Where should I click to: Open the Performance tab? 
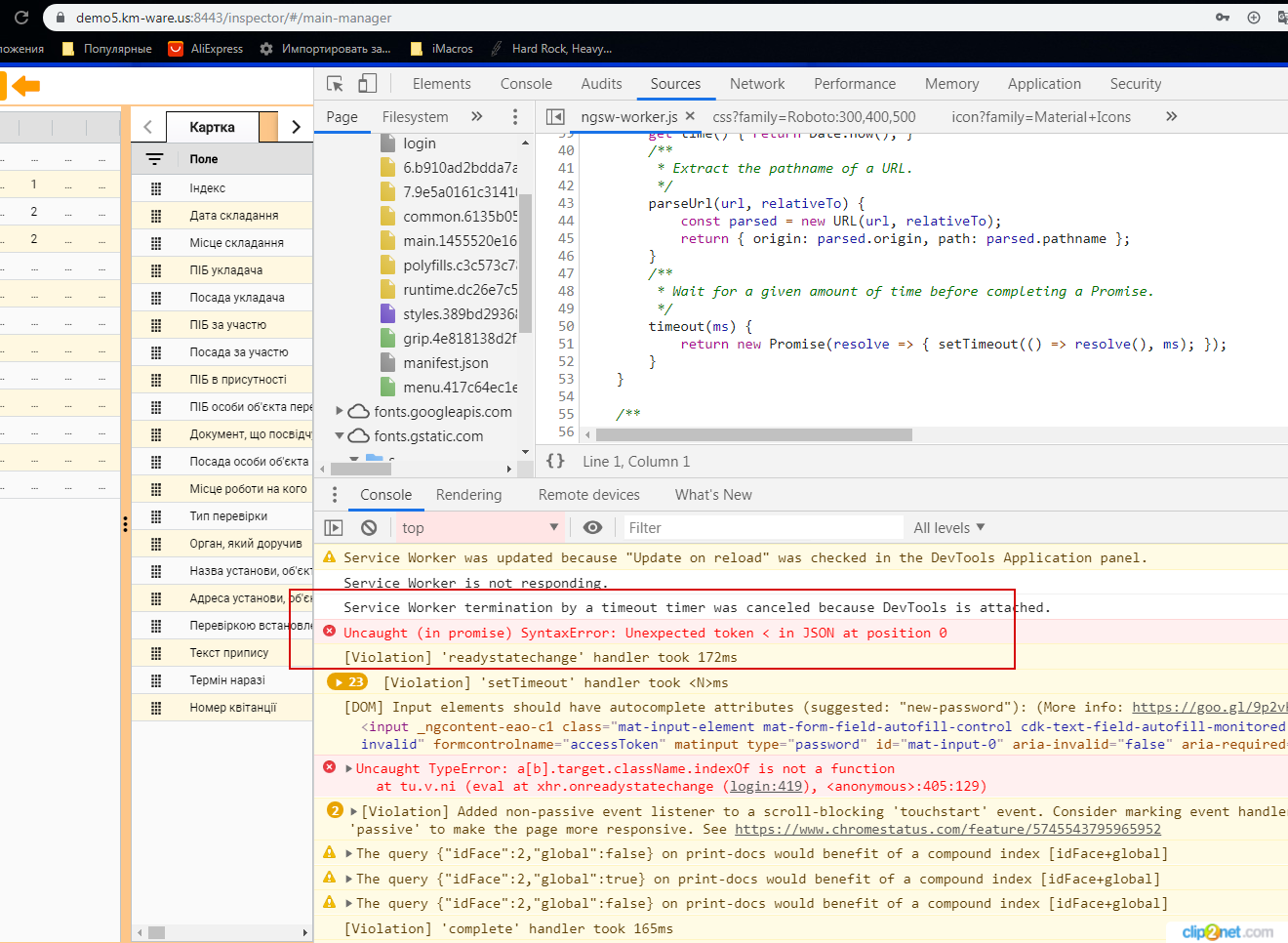coord(855,84)
